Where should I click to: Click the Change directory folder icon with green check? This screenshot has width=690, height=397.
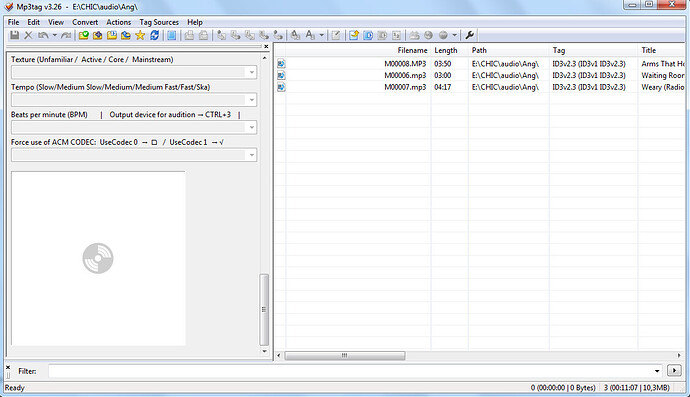click(x=84, y=35)
